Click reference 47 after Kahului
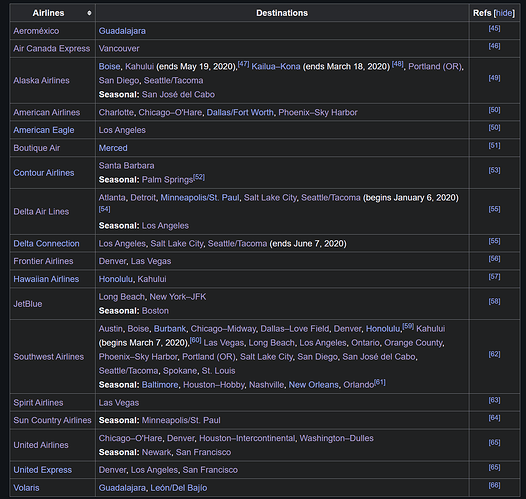This screenshot has height=499, width=526. pyautogui.click(x=244, y=64)
